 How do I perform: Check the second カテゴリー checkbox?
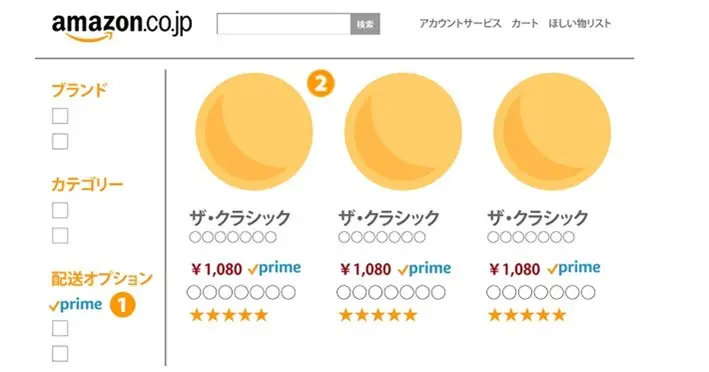pos(60,236)
